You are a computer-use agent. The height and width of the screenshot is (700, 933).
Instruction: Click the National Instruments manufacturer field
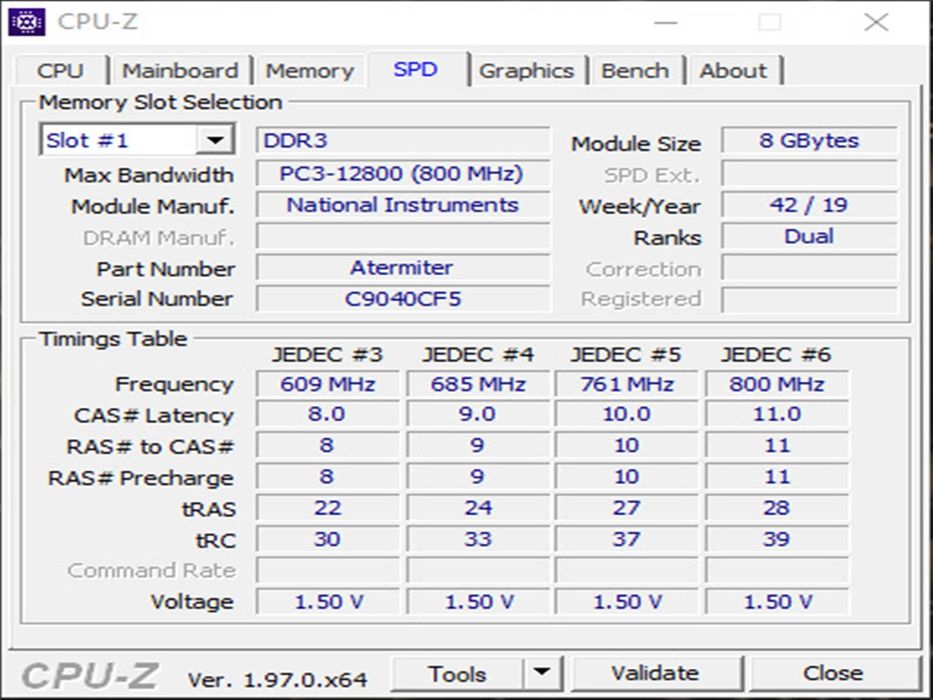[403, 205]
